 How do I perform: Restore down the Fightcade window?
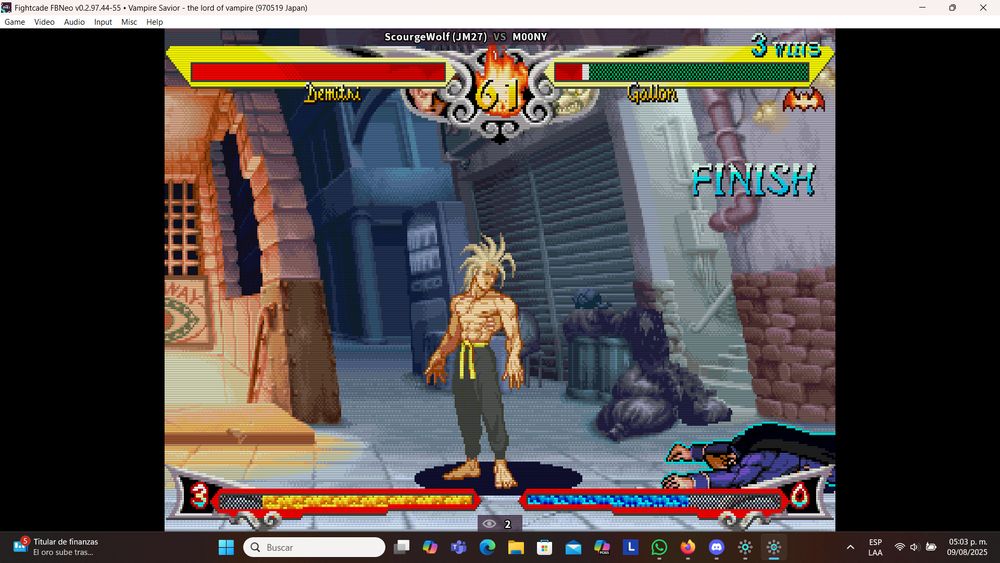click(952, 8)
